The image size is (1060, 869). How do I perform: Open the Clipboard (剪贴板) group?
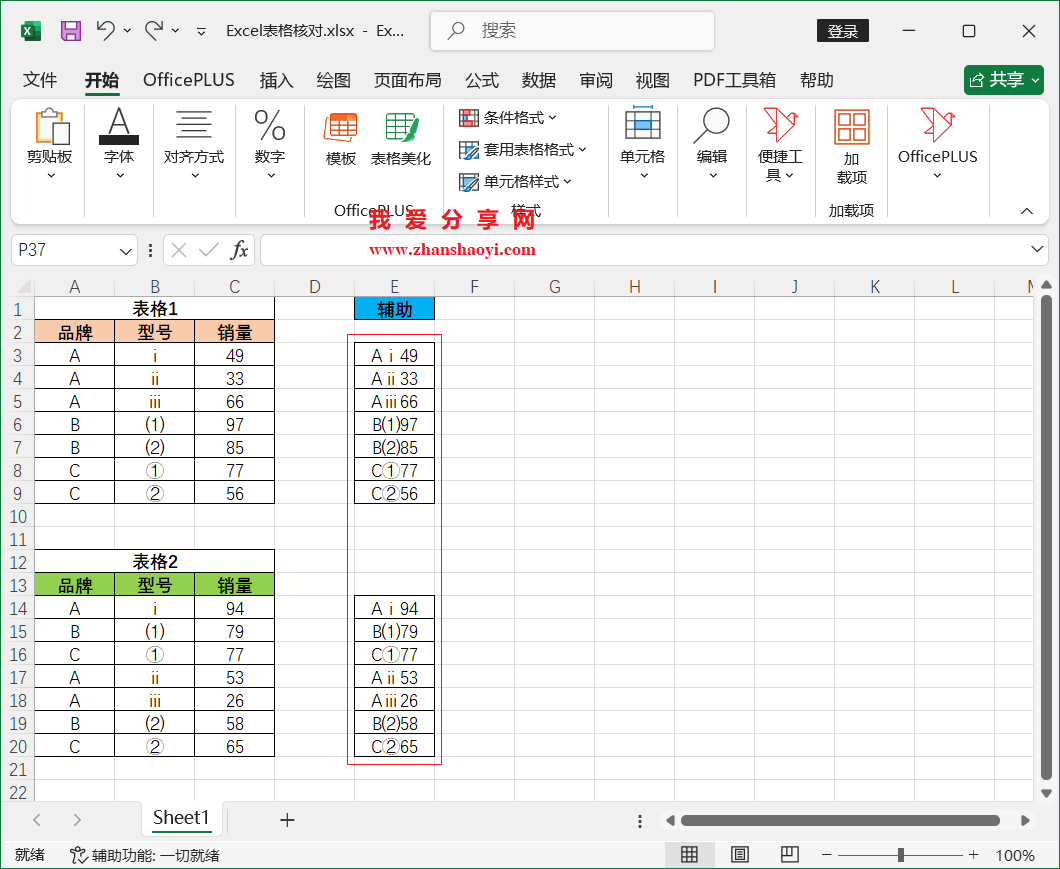coord(49,144)
